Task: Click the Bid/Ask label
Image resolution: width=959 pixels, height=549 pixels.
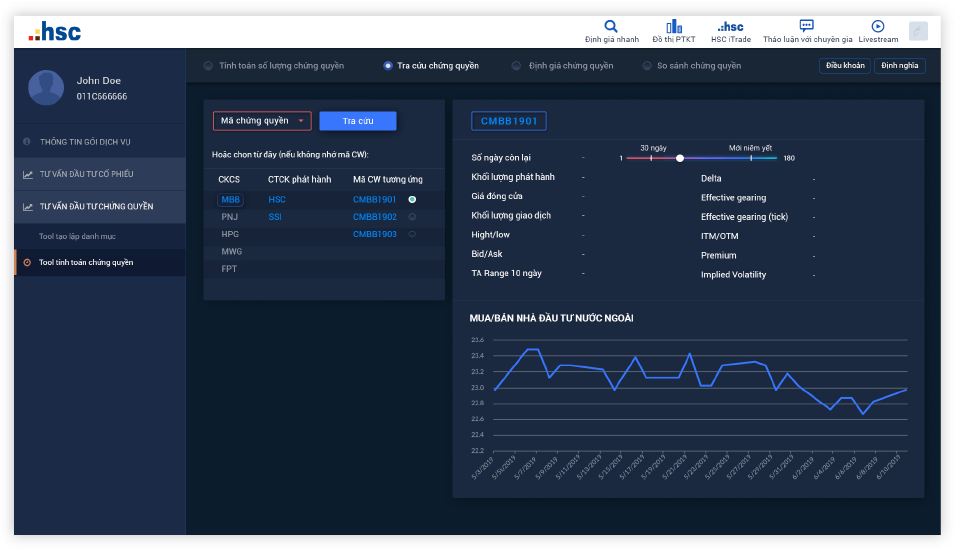Action: pyautogui.click(x=487, y=254)
